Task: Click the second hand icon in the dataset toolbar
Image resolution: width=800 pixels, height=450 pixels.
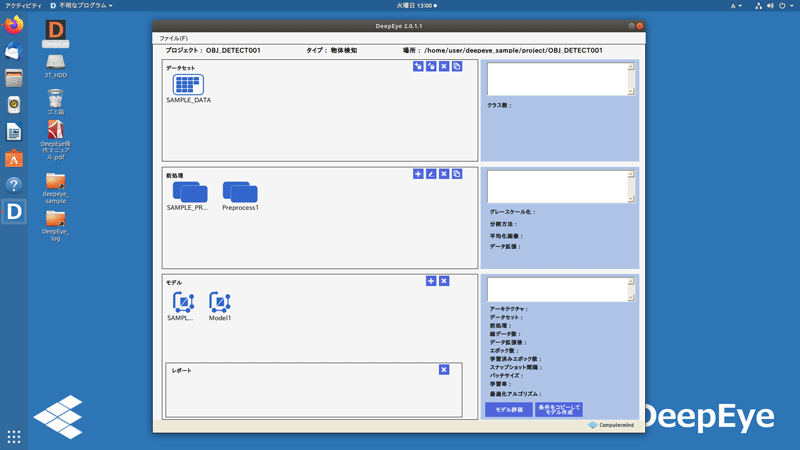Action: [431, 66]
